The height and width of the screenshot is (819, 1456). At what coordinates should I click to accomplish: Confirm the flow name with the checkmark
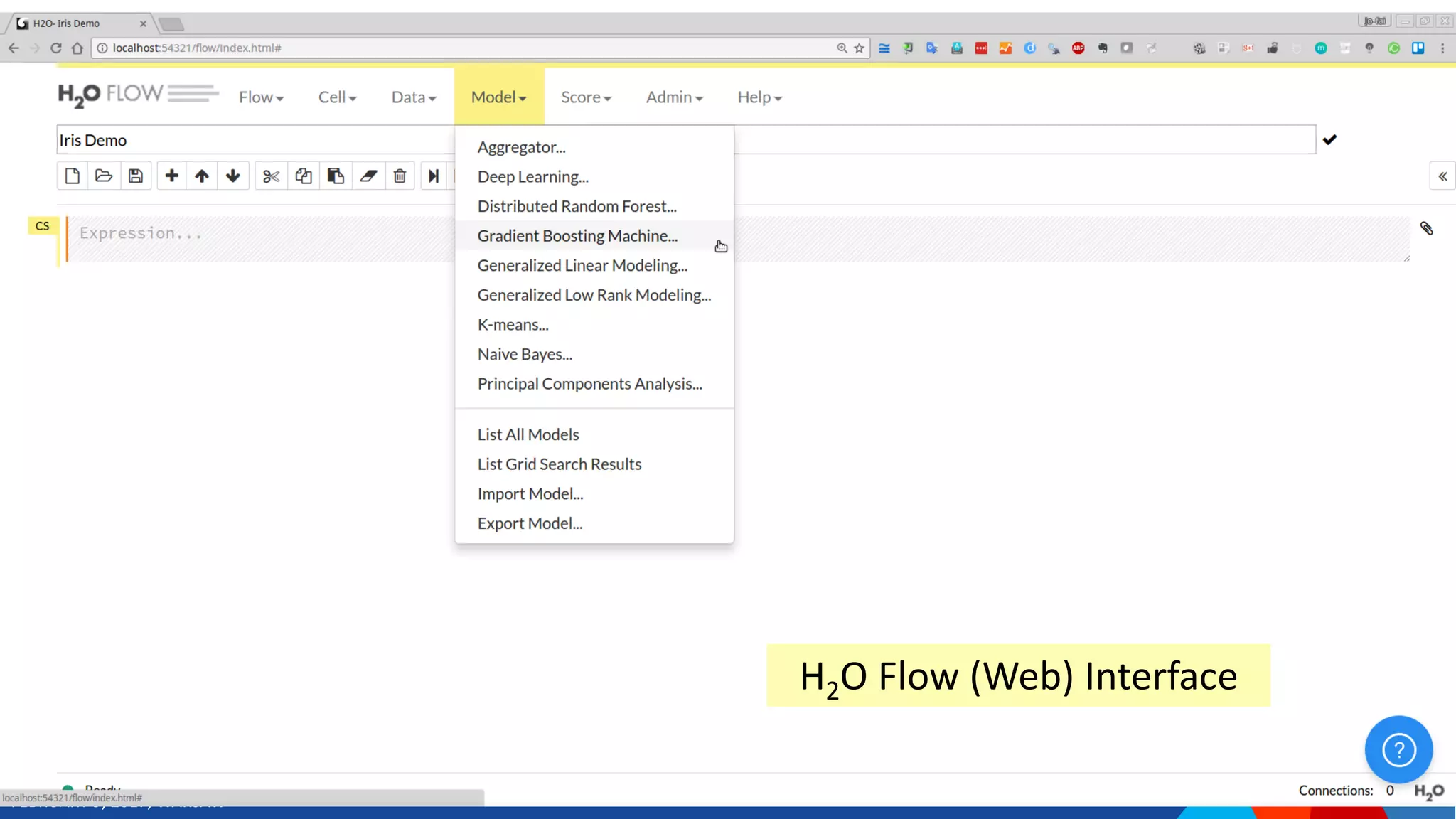[1329, 139]
